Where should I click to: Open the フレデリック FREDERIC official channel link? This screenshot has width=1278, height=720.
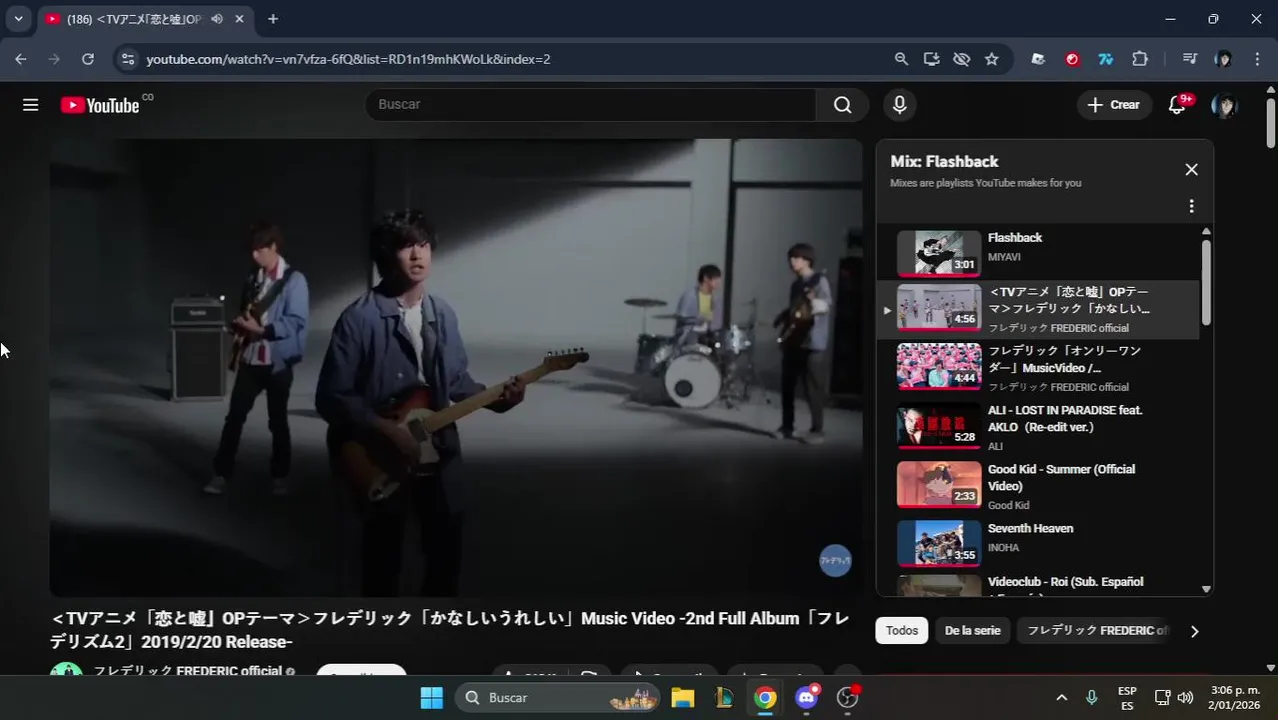click(x=187, y=671)
